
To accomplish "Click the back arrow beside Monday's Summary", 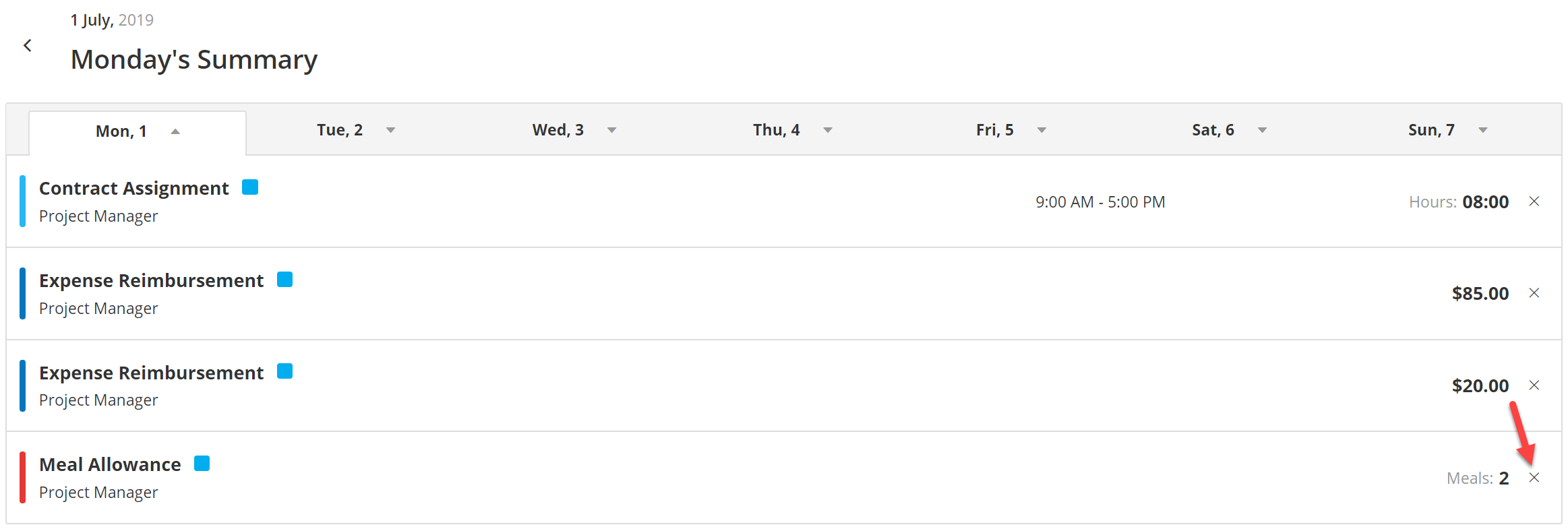I will 28,45.
